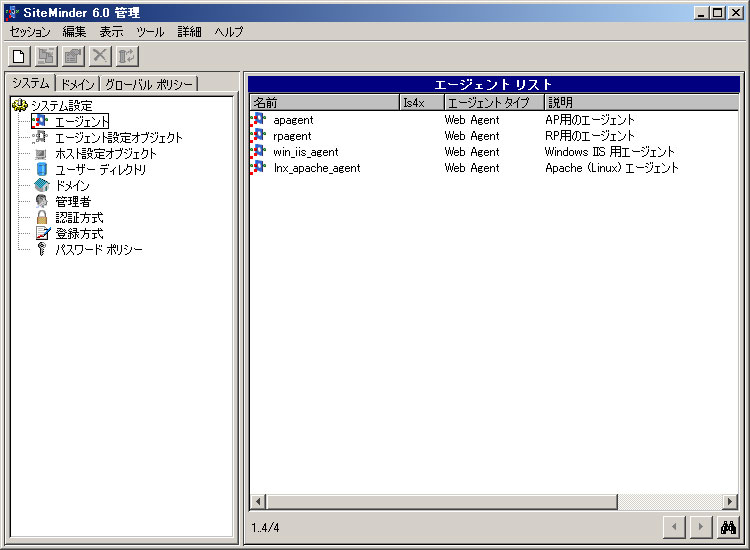Viewport: 750px width, 550px height.
Task: Click the ユーザー ディレクトリ database icon
Action: point(42,169)
